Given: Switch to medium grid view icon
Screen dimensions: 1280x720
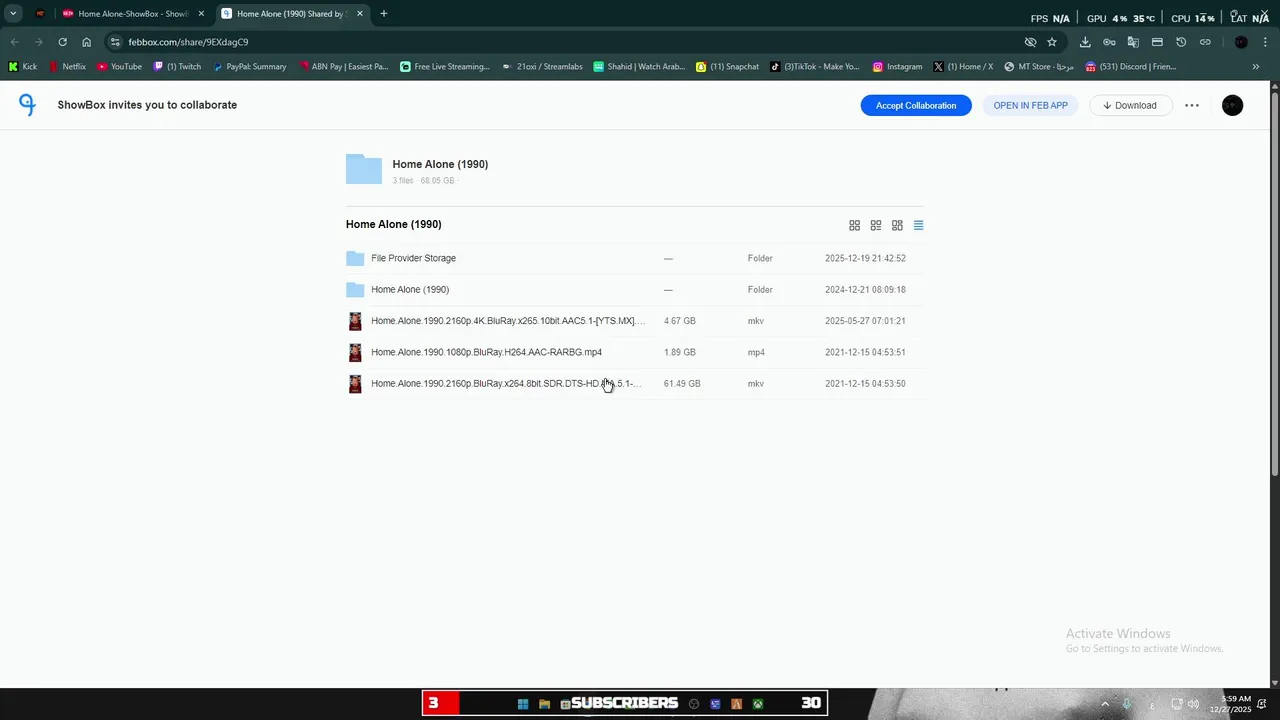Looking at the screenshot, I should (x=876, y=225).
